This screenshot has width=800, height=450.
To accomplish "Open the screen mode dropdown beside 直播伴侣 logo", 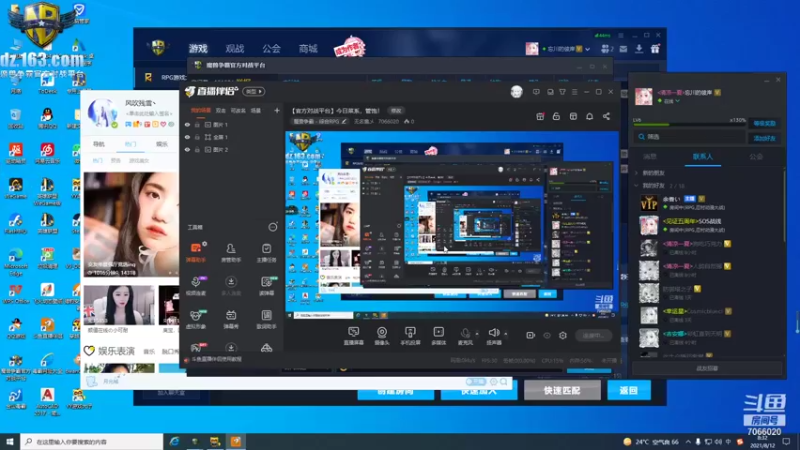I will coord(254,92).
